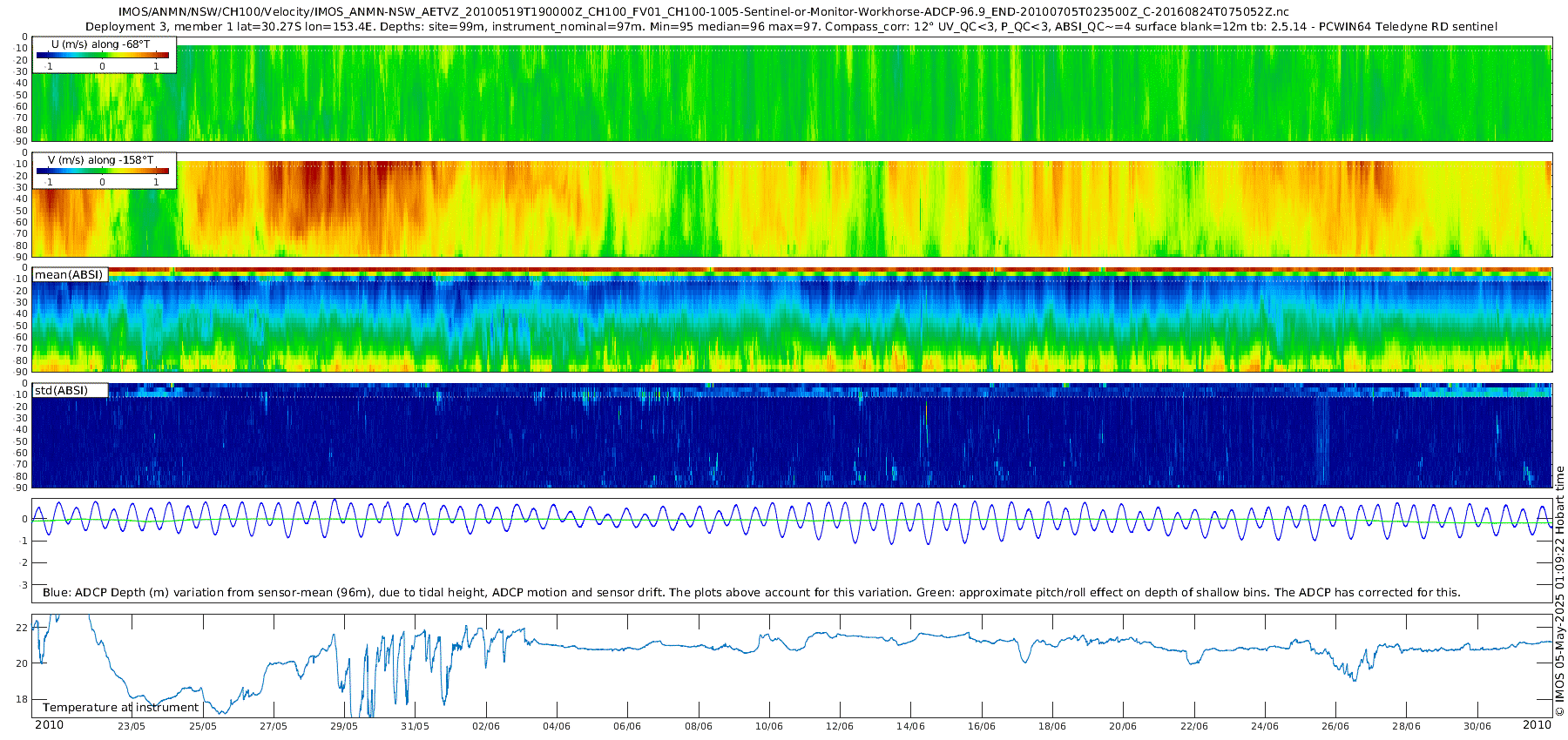Click the right '2010' year label

point(1537,725)
